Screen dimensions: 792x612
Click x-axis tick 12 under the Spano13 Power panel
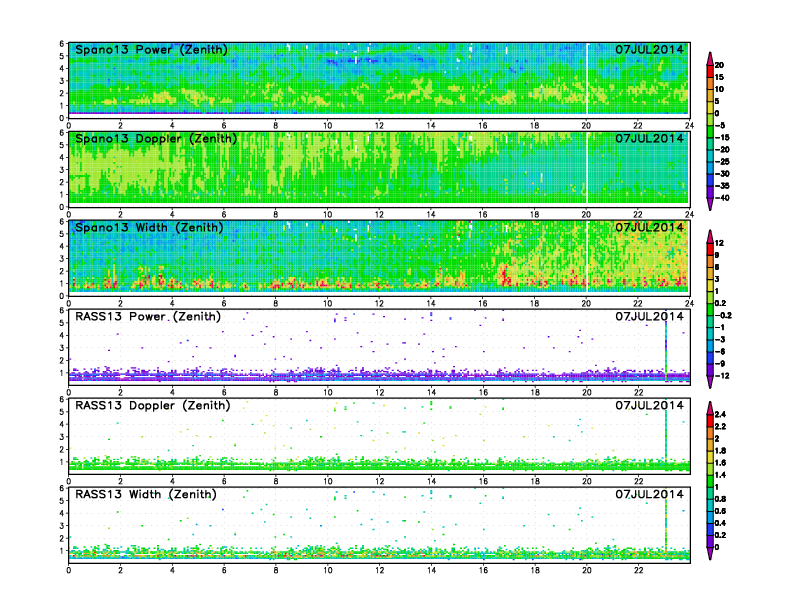click(x=379, y=125)
